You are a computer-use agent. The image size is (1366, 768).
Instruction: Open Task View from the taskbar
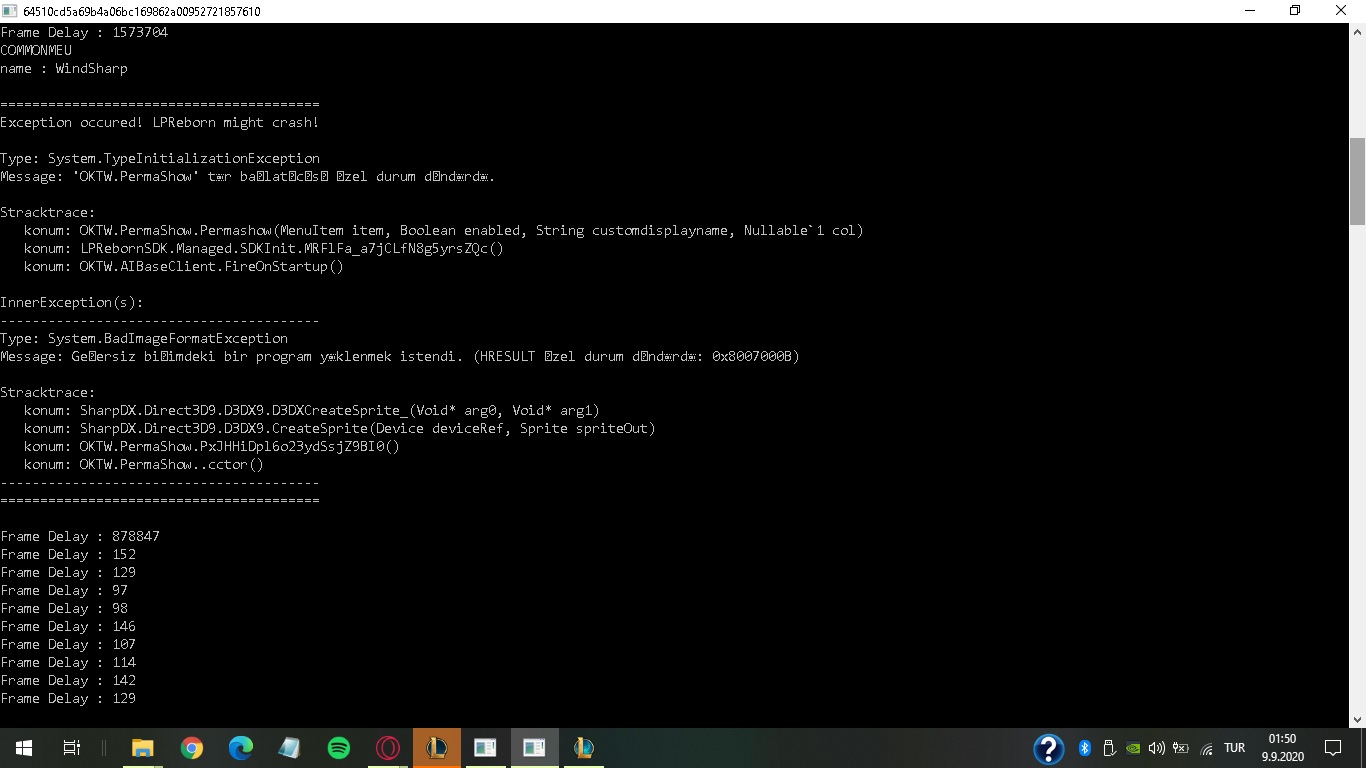click(x=72, y=748)
